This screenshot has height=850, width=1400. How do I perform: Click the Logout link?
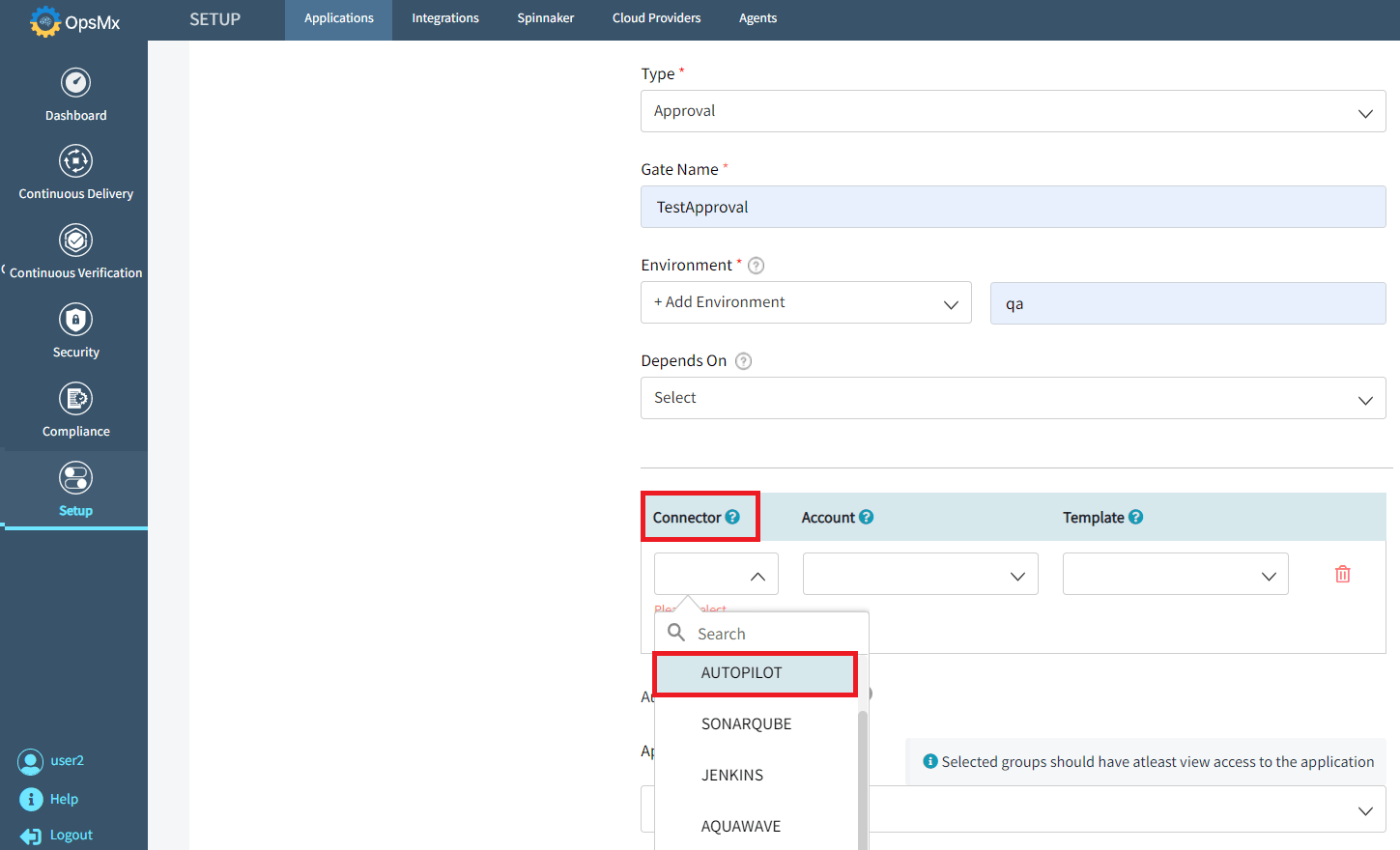71,836
